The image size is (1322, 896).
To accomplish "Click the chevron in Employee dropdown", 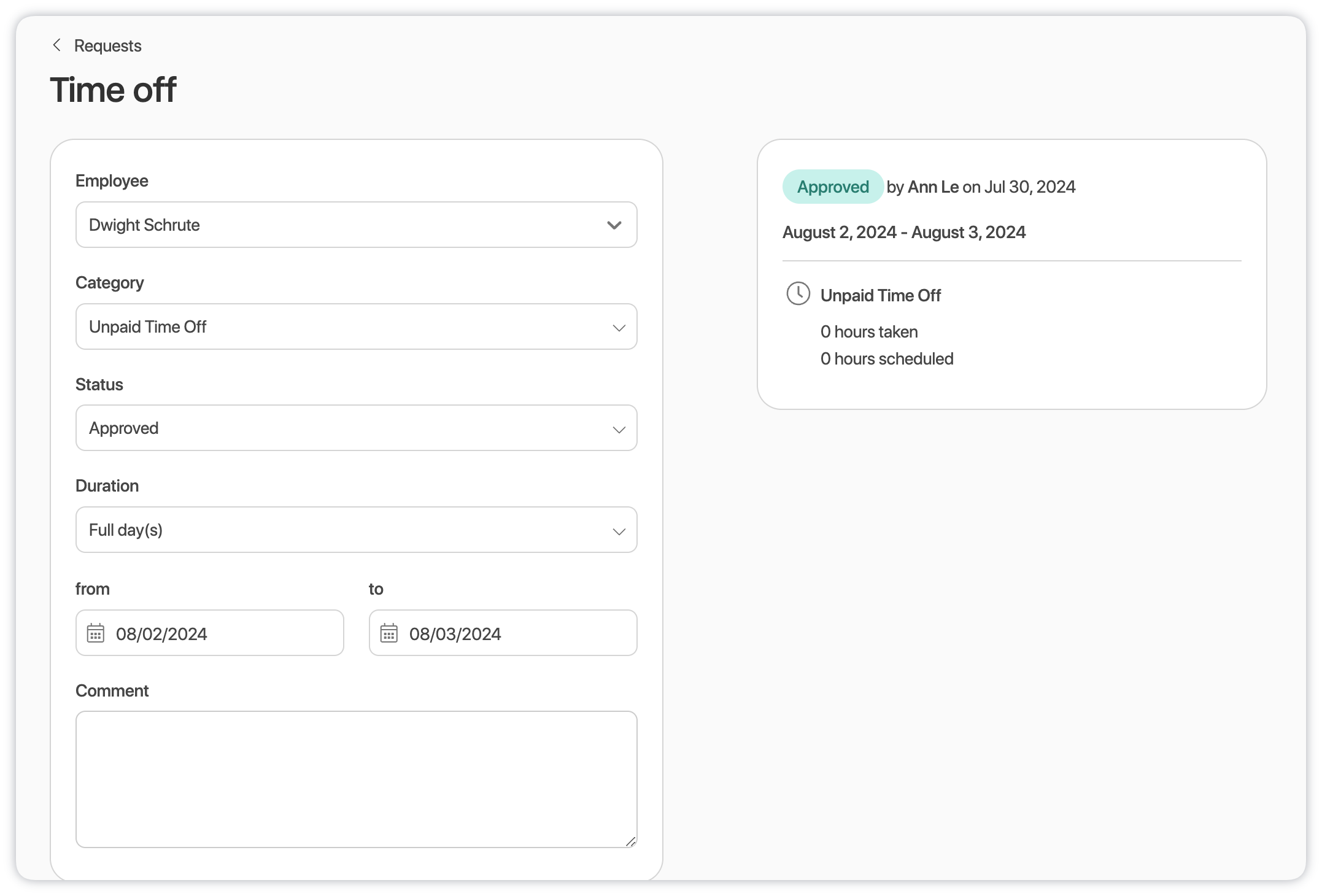I will pos(614,225).
